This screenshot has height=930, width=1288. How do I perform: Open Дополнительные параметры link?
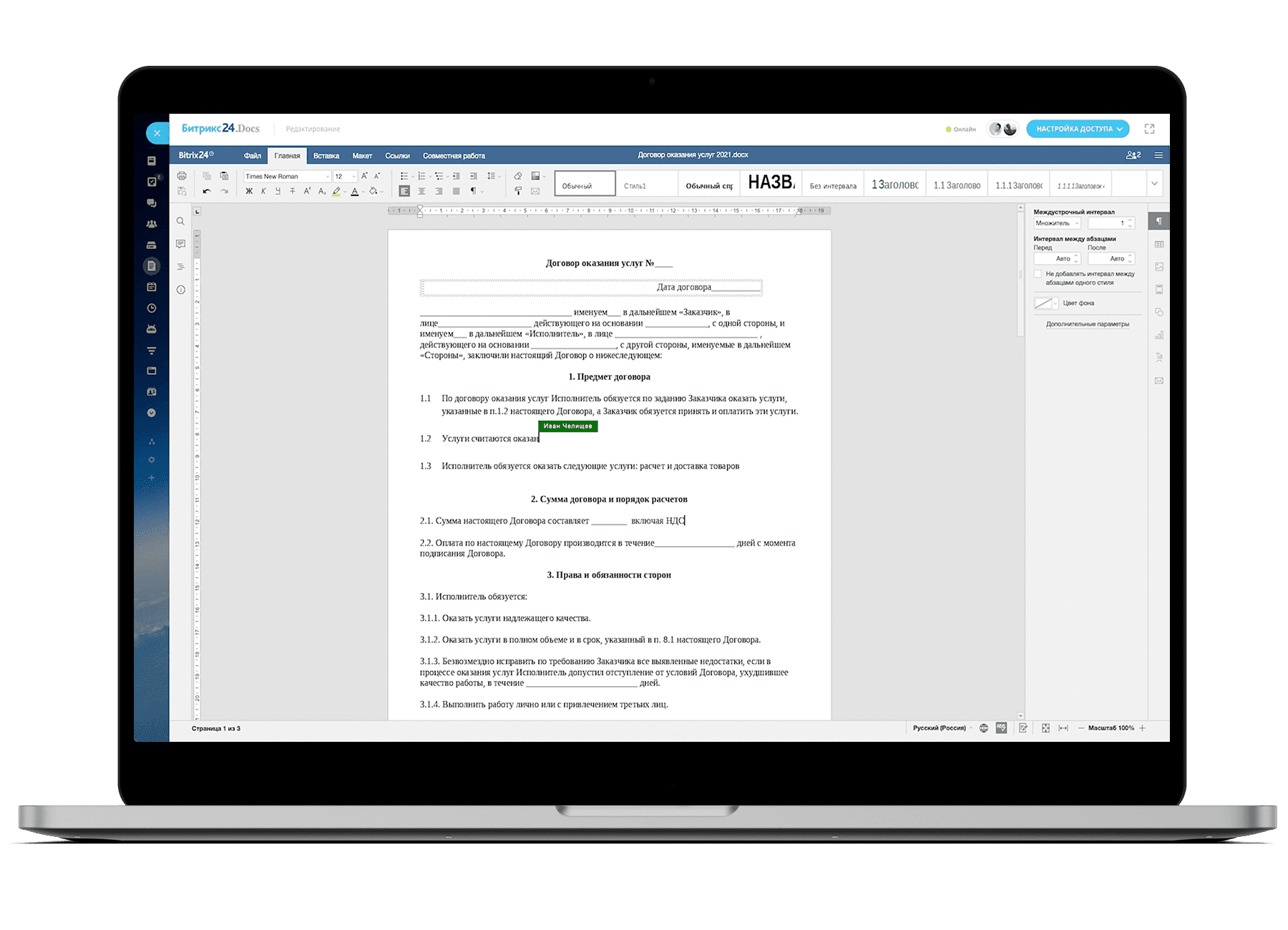click(x=1088, y=324)
